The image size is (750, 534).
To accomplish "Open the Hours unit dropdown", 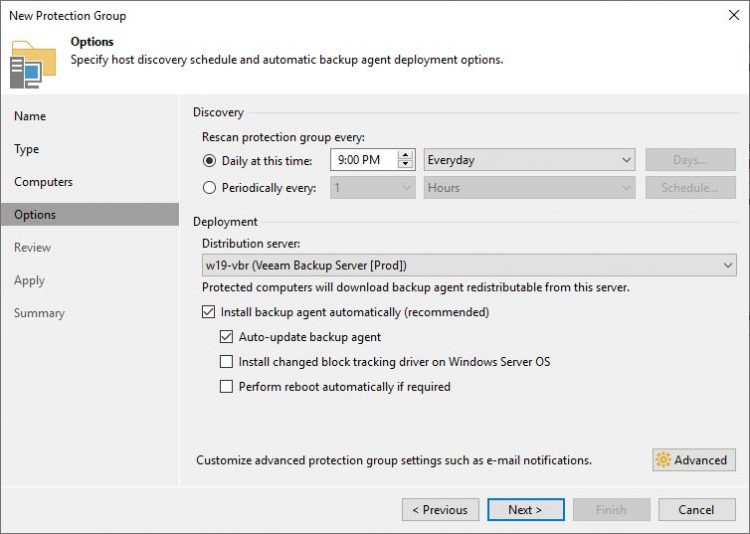I will [529, 188].
